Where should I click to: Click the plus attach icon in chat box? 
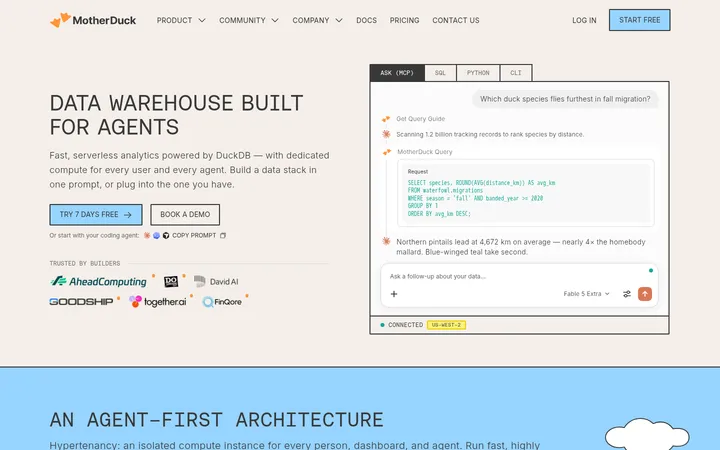click(x=394, y=294)
